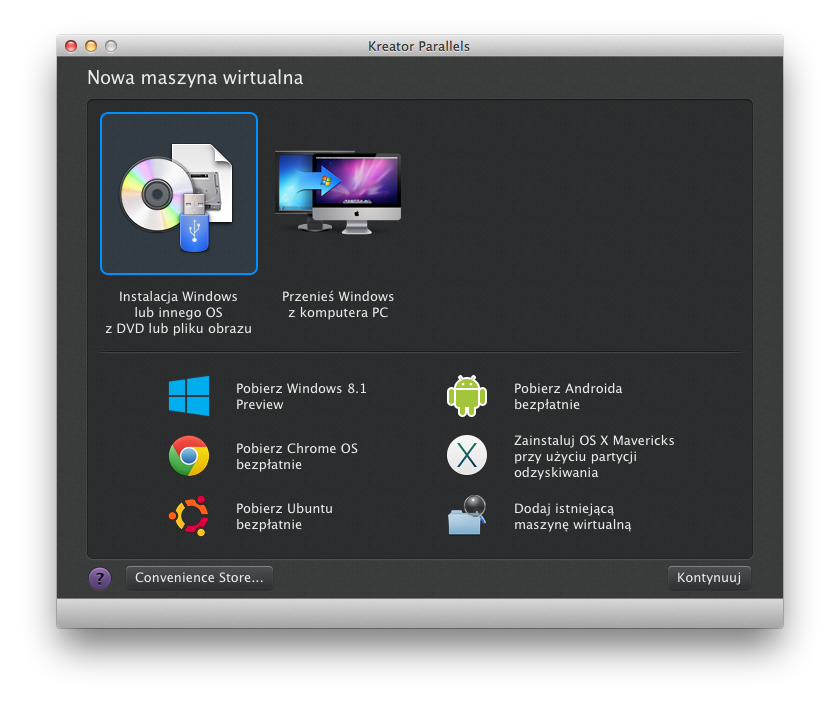
Task: Click the green Android robot icon
Action: coord(466,396)
